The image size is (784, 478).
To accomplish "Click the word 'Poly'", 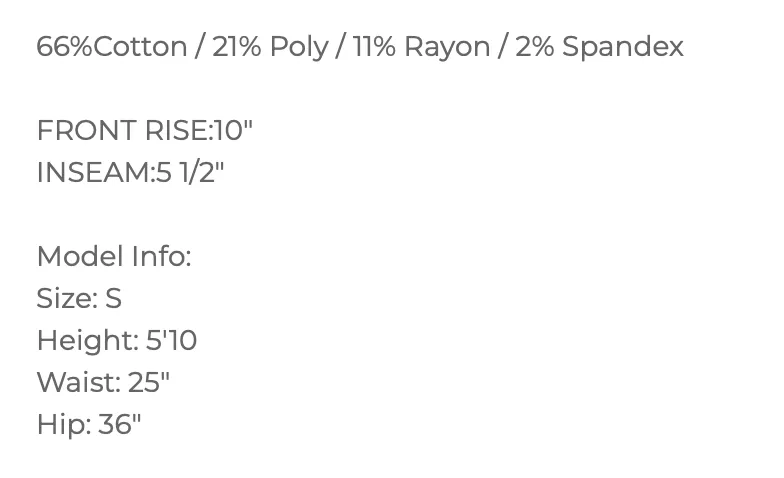I will [299, 48].
